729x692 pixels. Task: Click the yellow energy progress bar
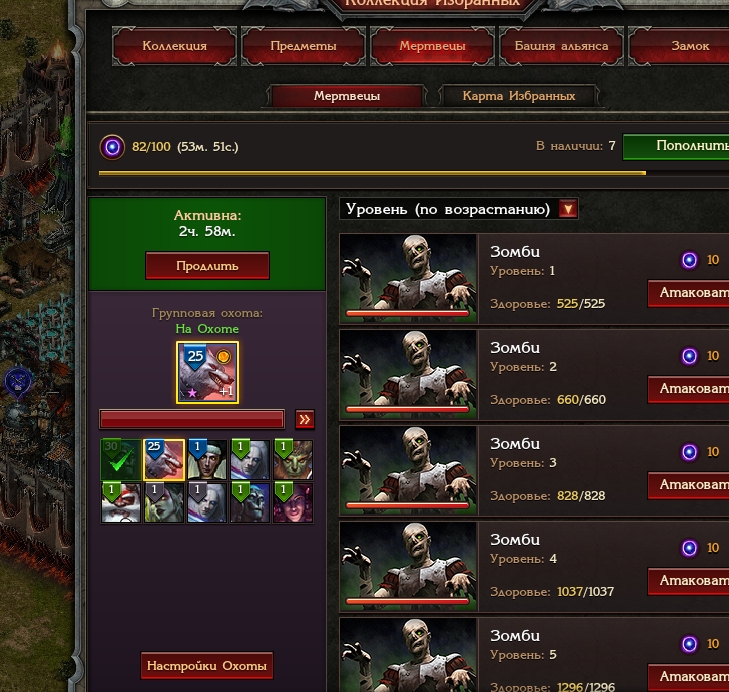tap(414, 173)
